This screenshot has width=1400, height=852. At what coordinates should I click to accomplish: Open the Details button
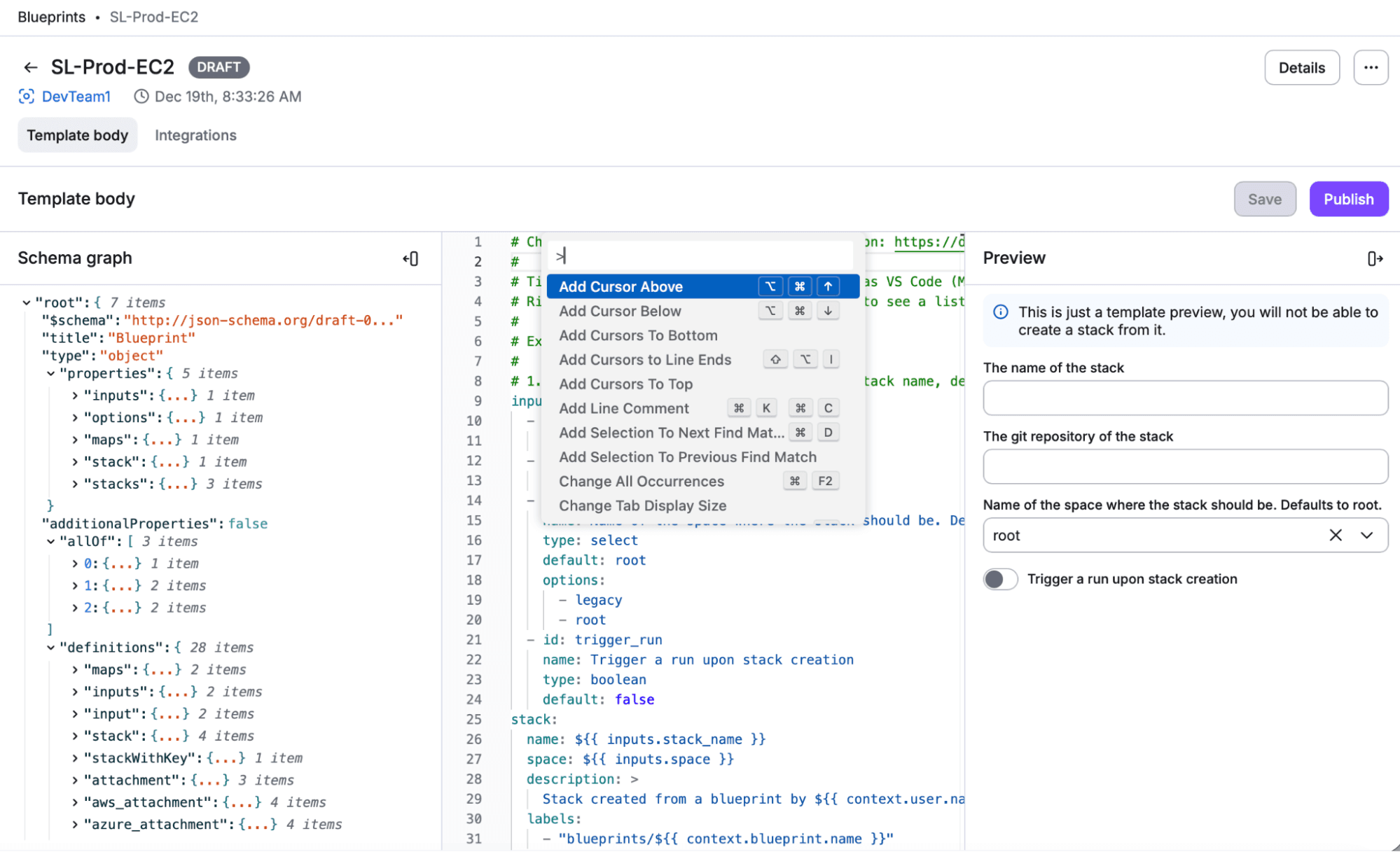(1301, 68)
